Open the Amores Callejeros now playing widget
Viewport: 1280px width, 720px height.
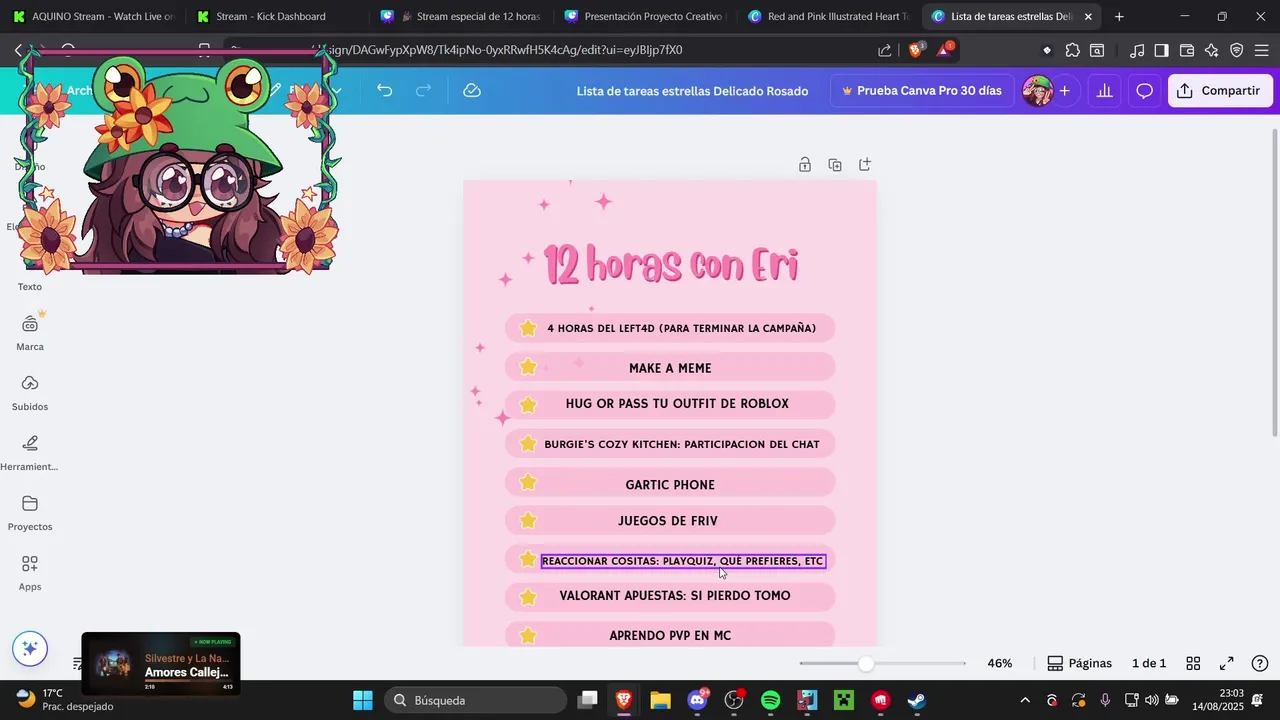click(161, 663)
